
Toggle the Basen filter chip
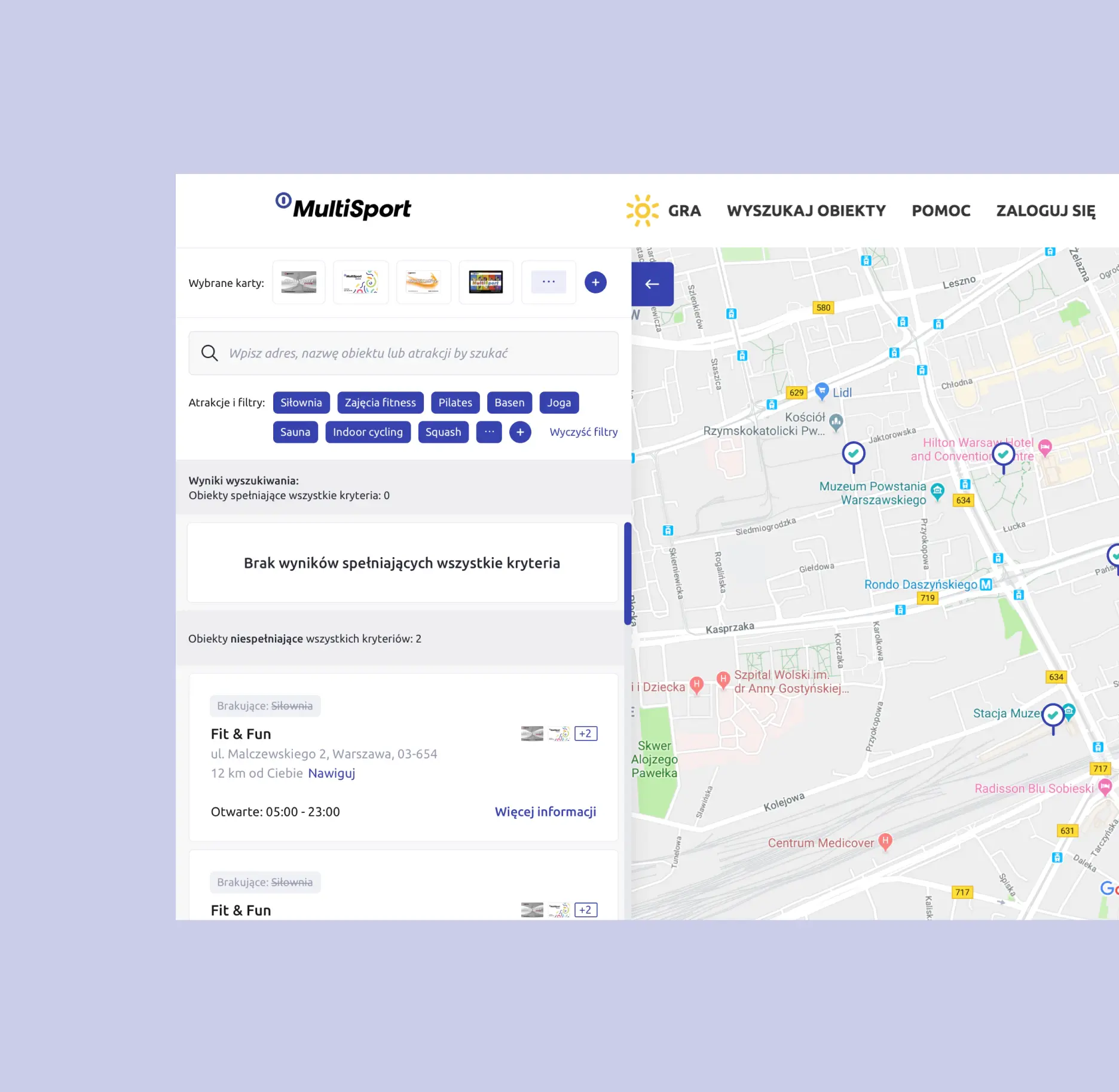pos(509,403)
